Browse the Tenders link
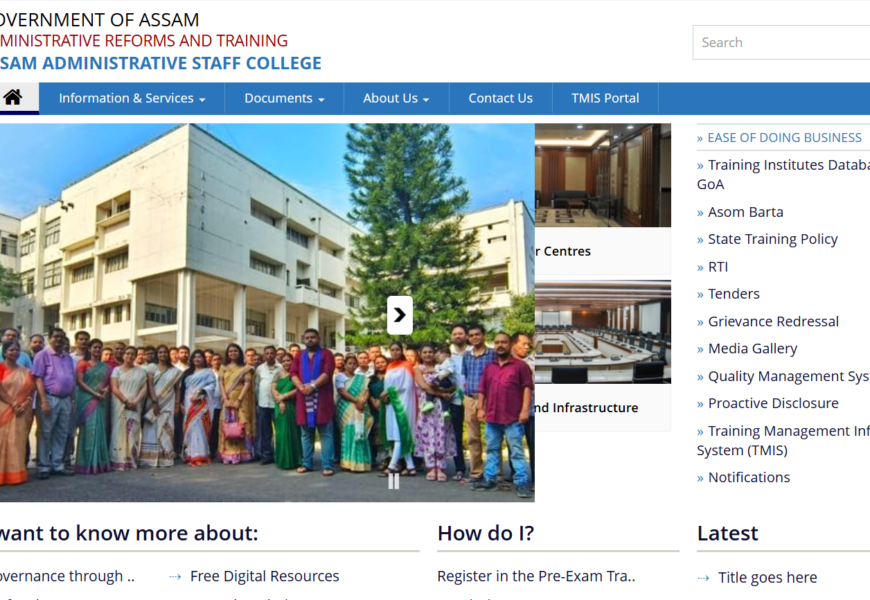The image size is (870, 600). 733,294
